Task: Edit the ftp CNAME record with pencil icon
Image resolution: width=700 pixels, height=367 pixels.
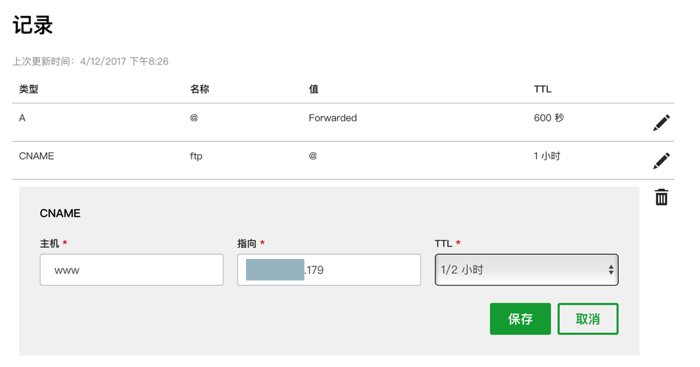Action: (x=661, y=161)
